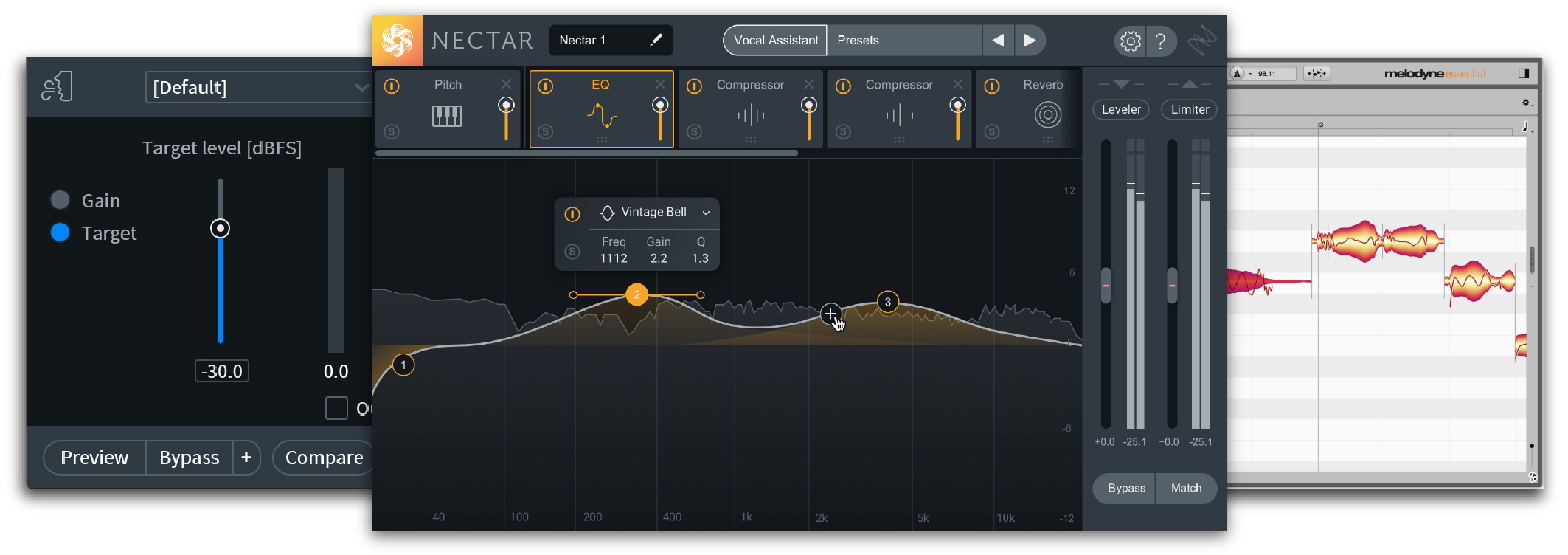Select the Pitch module tab
The height and width of the screenshot is (555, 1568).
click(x=448, y=109)
